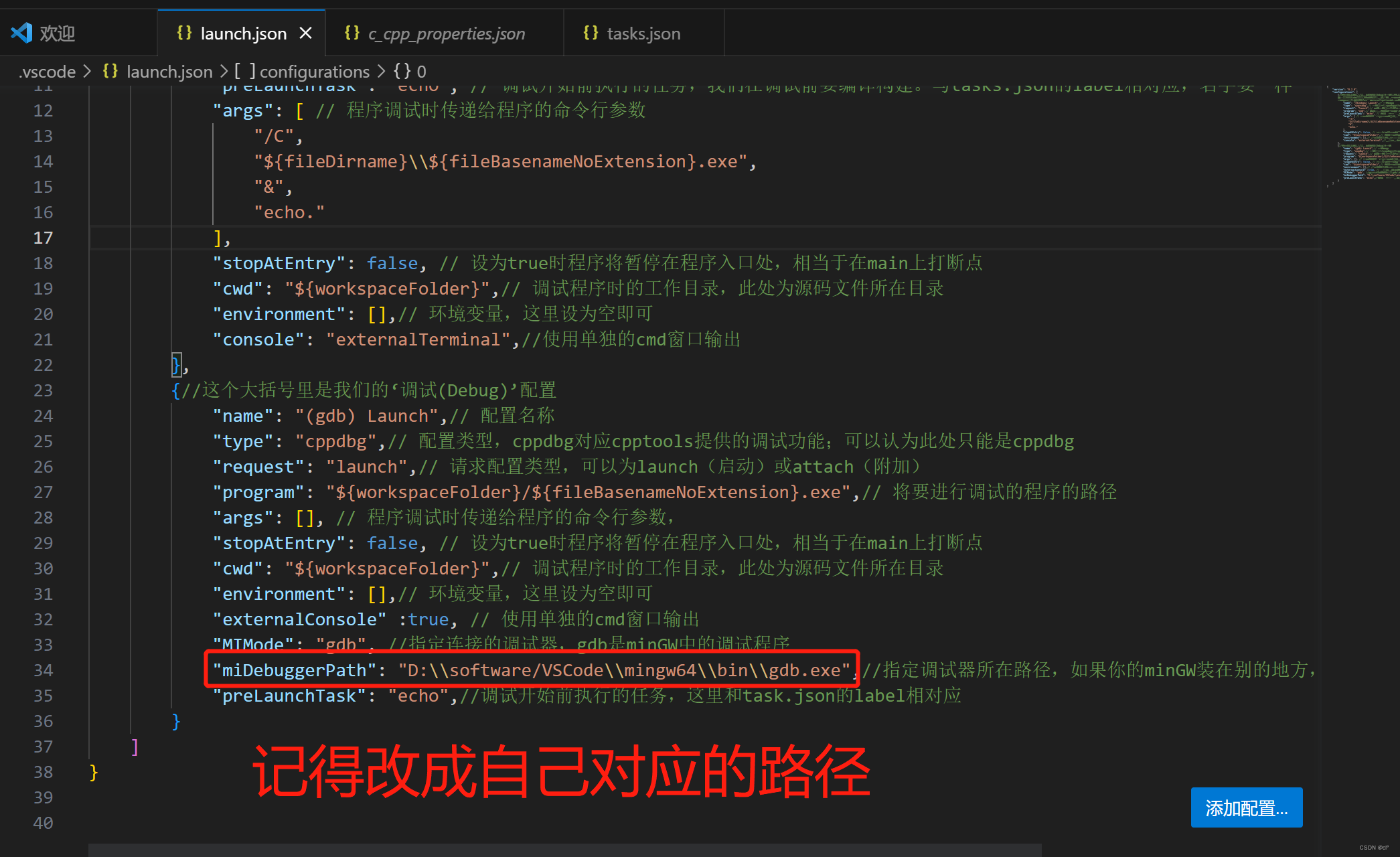Switch to the 欢迎 welcome tab
Image resolution: width=1400 pixels, height=857 pixels.
57,33
